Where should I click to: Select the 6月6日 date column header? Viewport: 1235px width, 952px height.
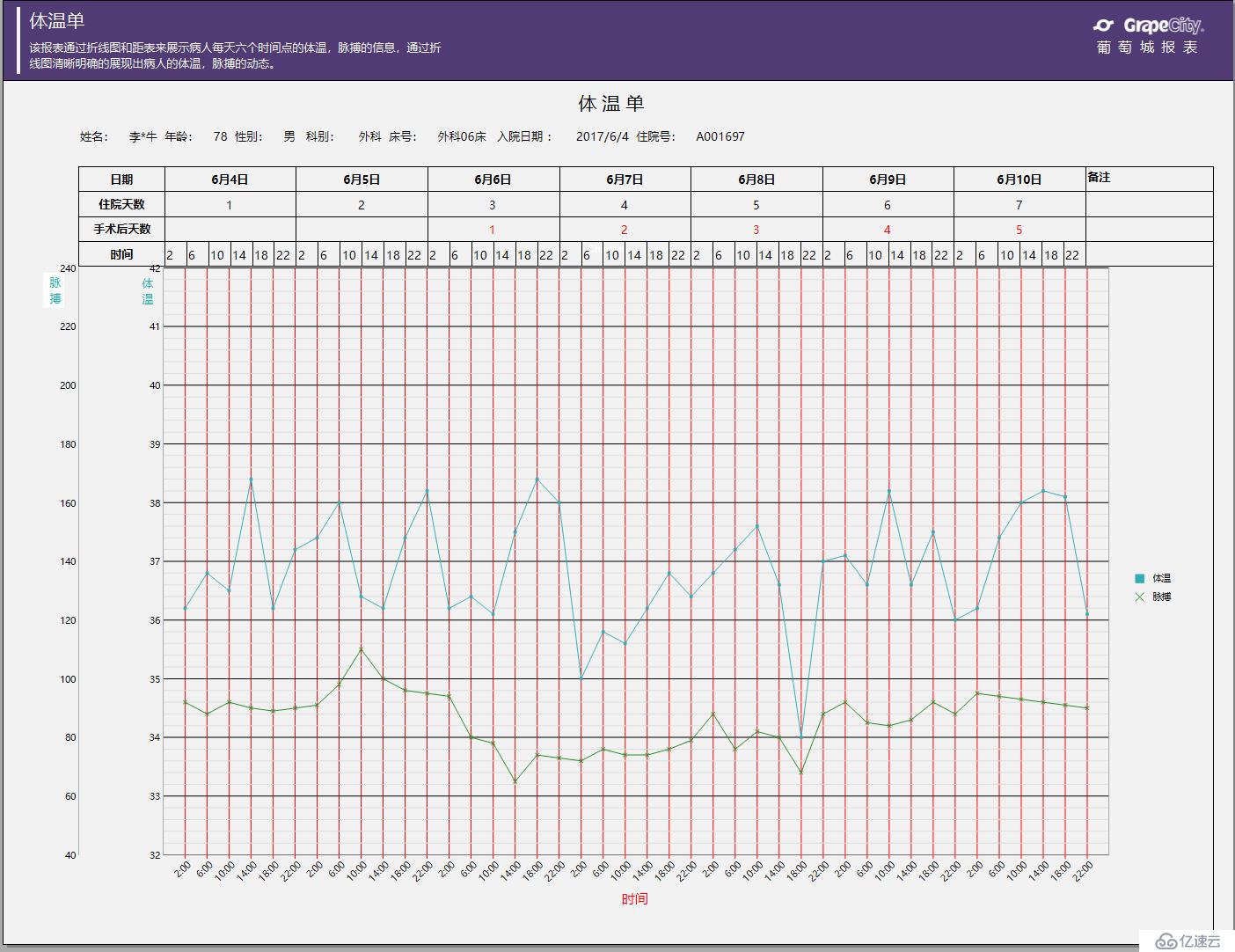(493, 179)
